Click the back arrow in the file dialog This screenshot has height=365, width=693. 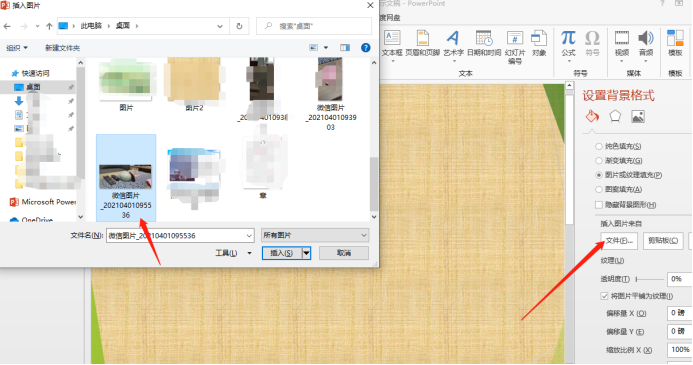pos(7,27)
